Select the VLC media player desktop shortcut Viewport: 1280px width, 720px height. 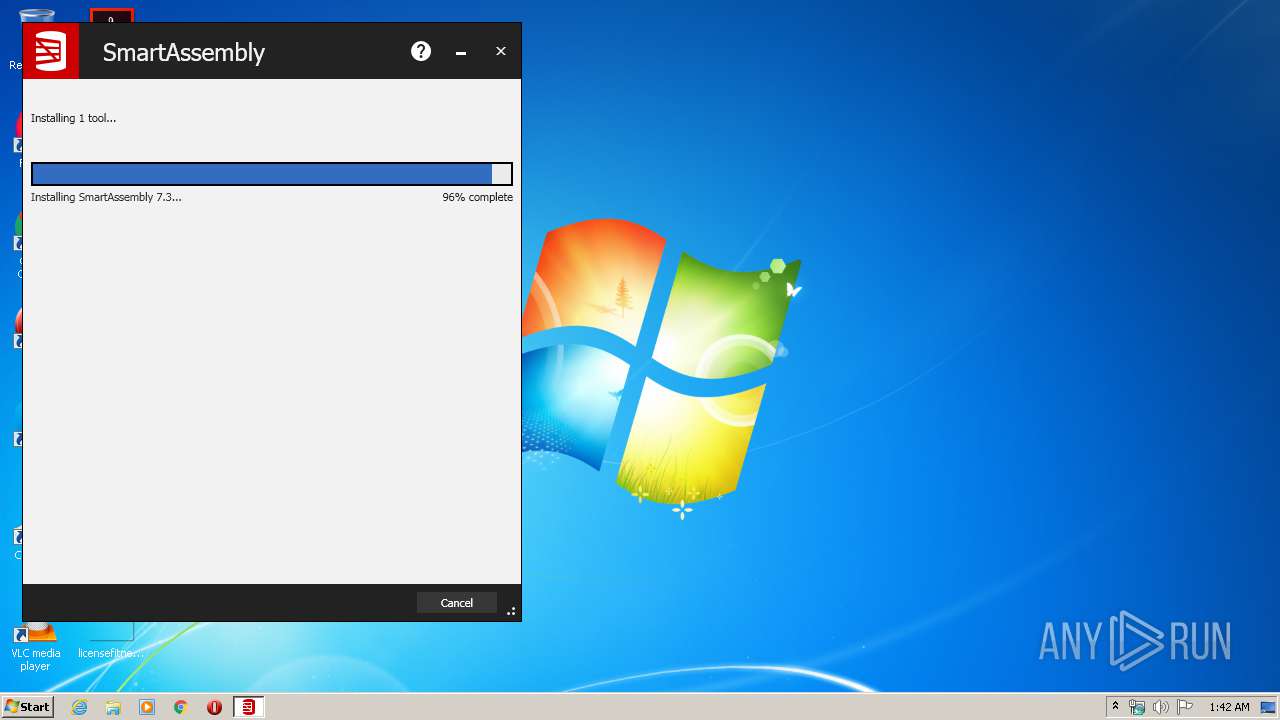click(35, 646)
